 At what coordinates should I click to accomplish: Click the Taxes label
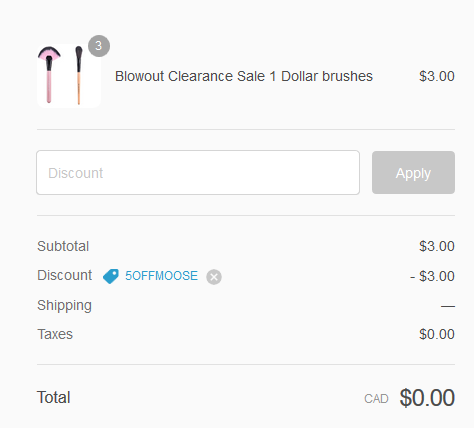pos(55,334)
